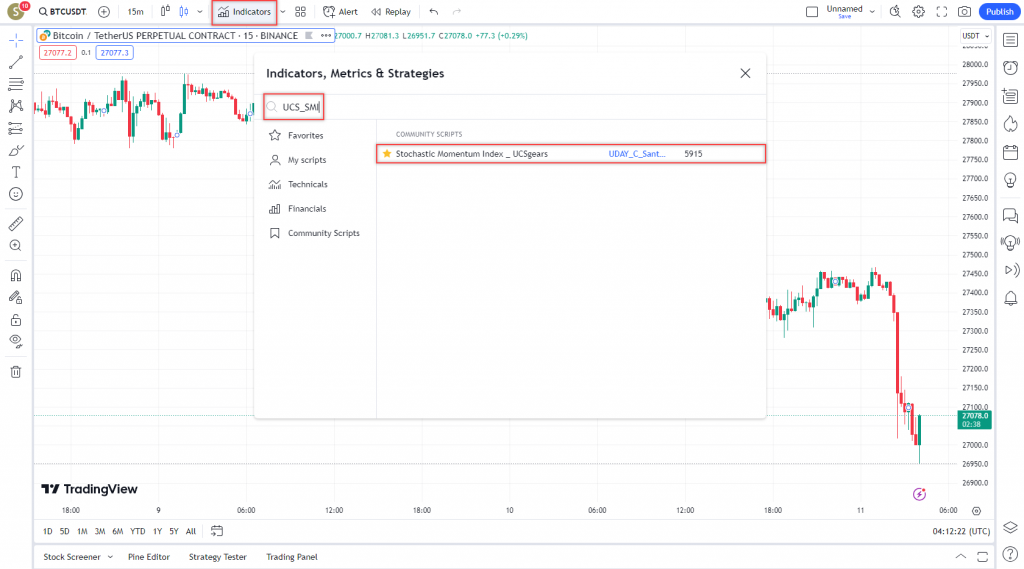Image resolution: width=1024 pixels, height=569 pixels.
Task: Expand the USDT currency dropdown
Action: [974, 36]
